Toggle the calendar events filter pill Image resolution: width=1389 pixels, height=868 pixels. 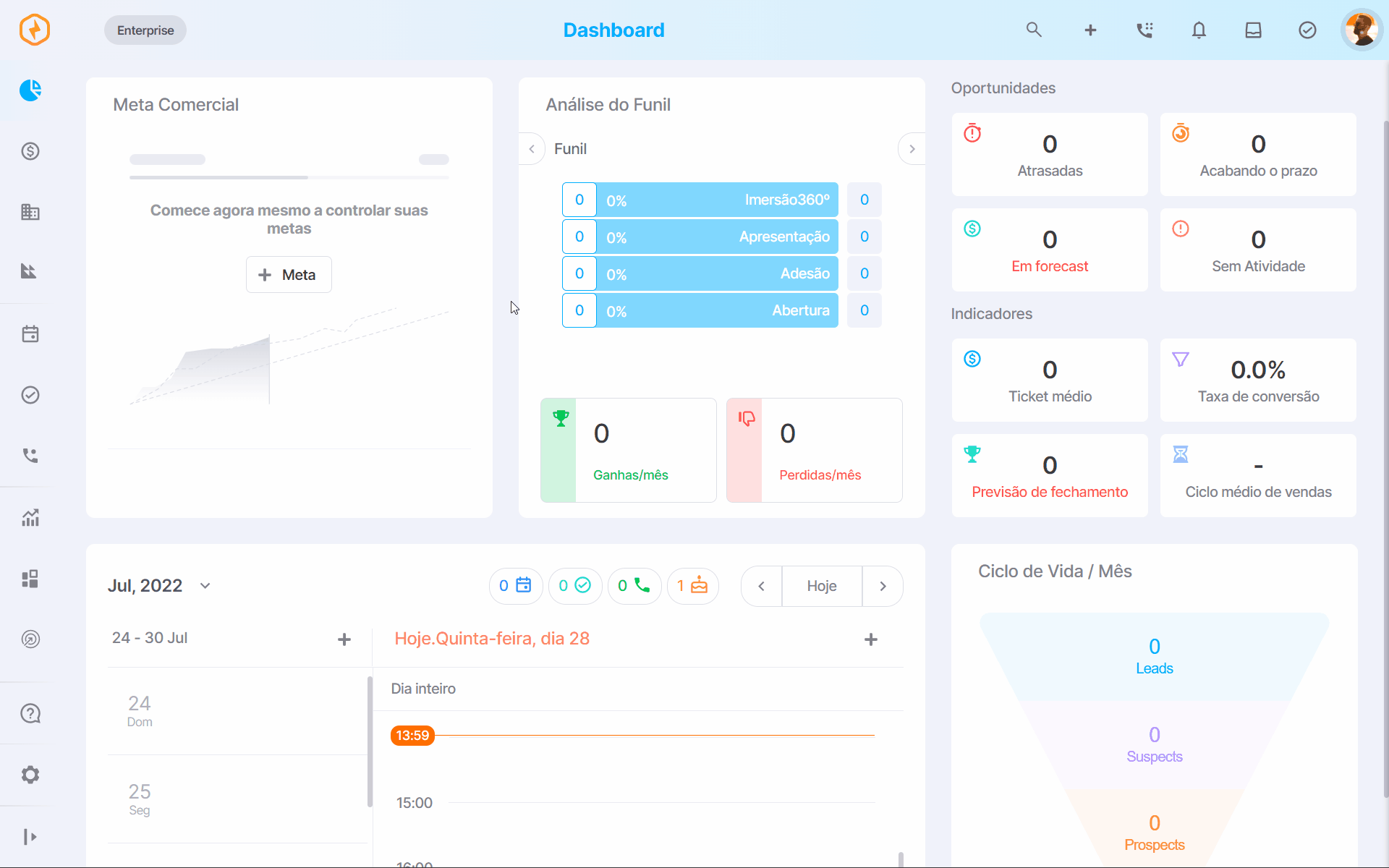(x=516, y=585)
